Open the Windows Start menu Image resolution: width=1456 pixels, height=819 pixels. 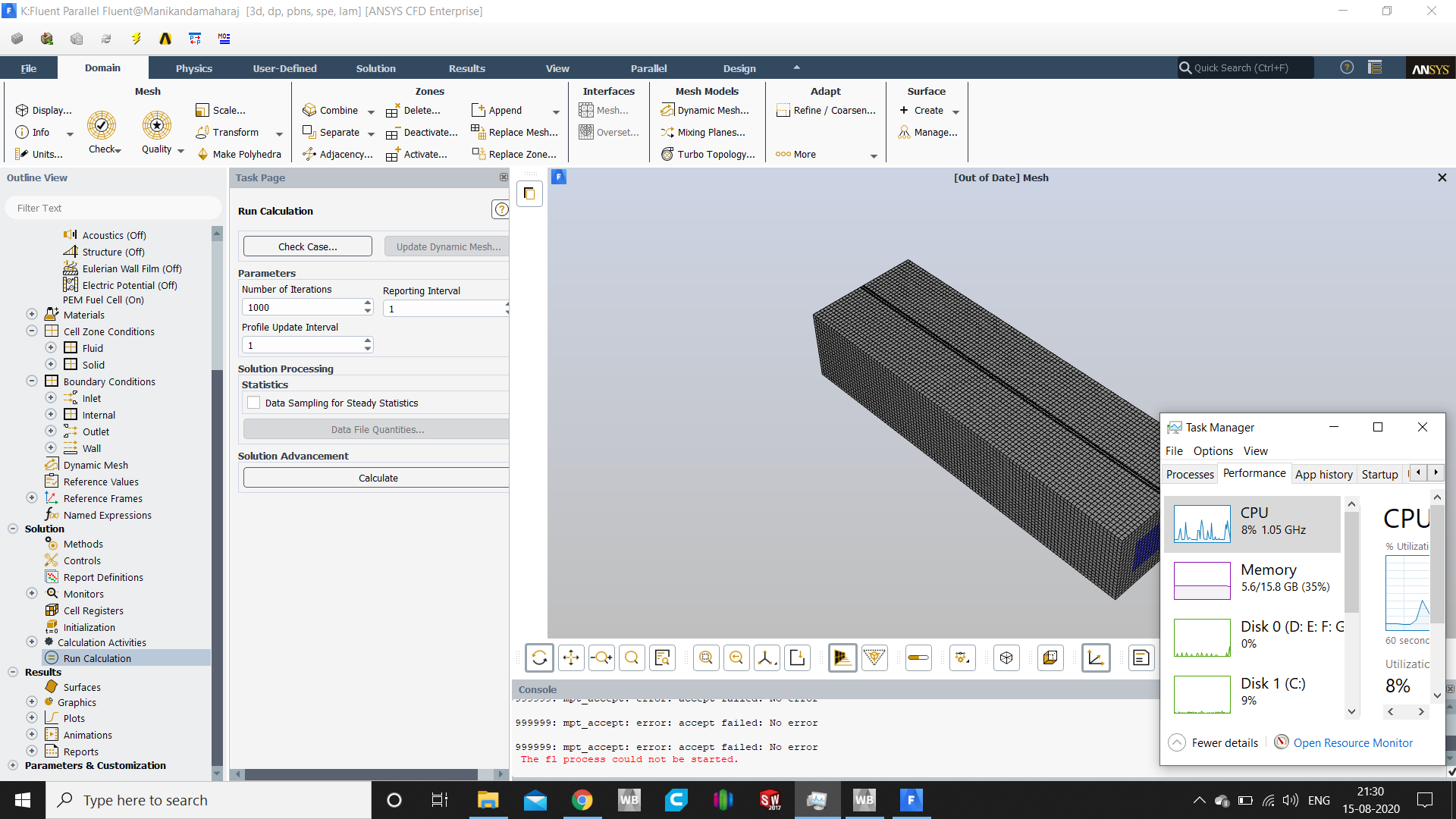[23, 800]
